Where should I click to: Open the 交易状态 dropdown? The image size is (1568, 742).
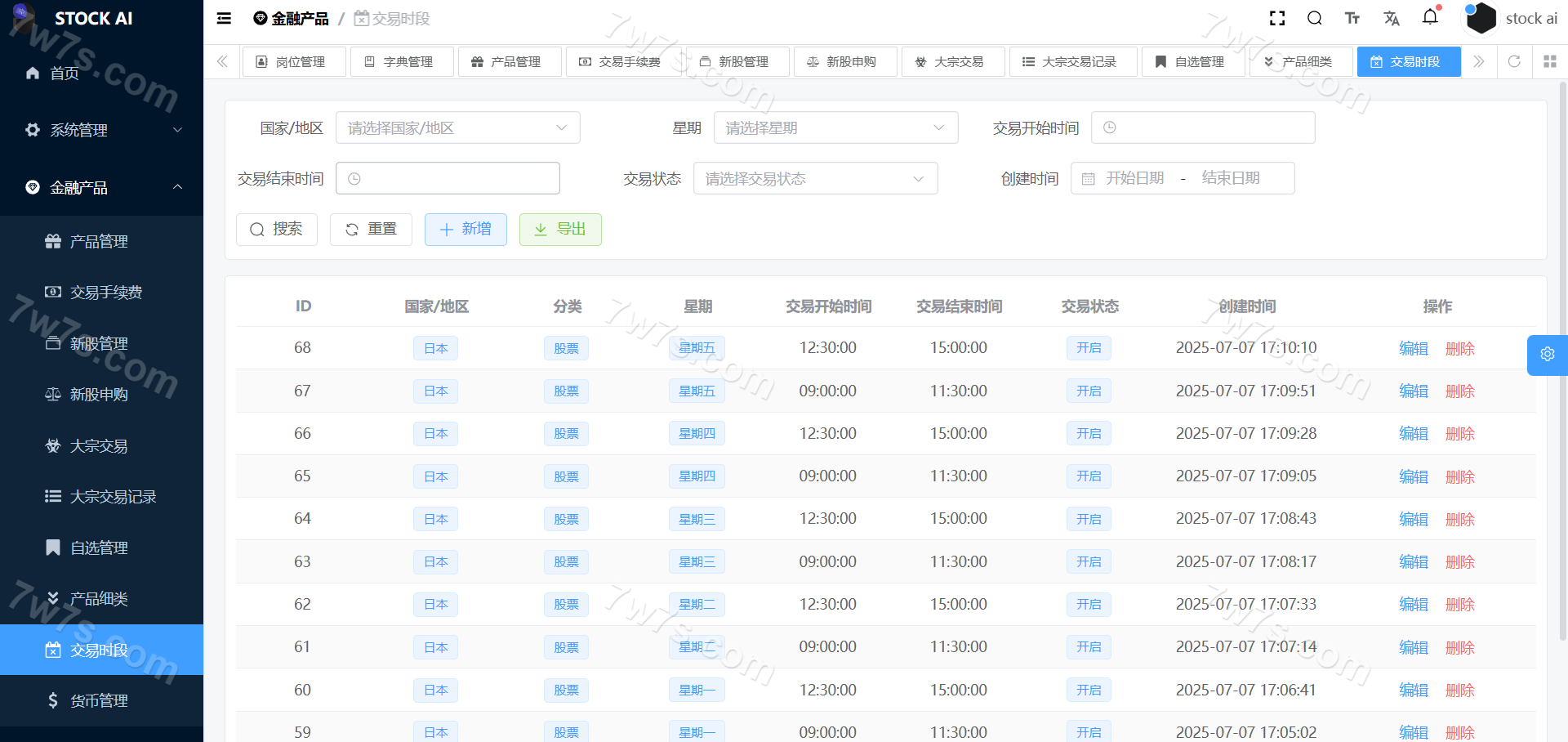815,179
